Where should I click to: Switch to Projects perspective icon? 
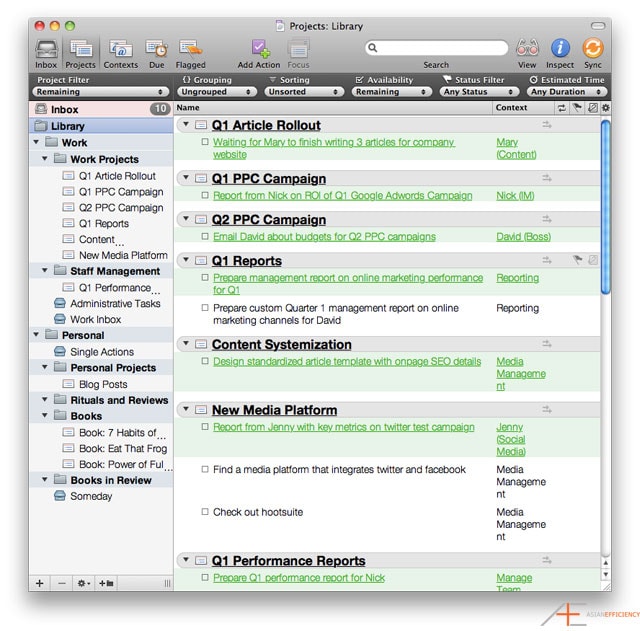(x=80, y=49)
